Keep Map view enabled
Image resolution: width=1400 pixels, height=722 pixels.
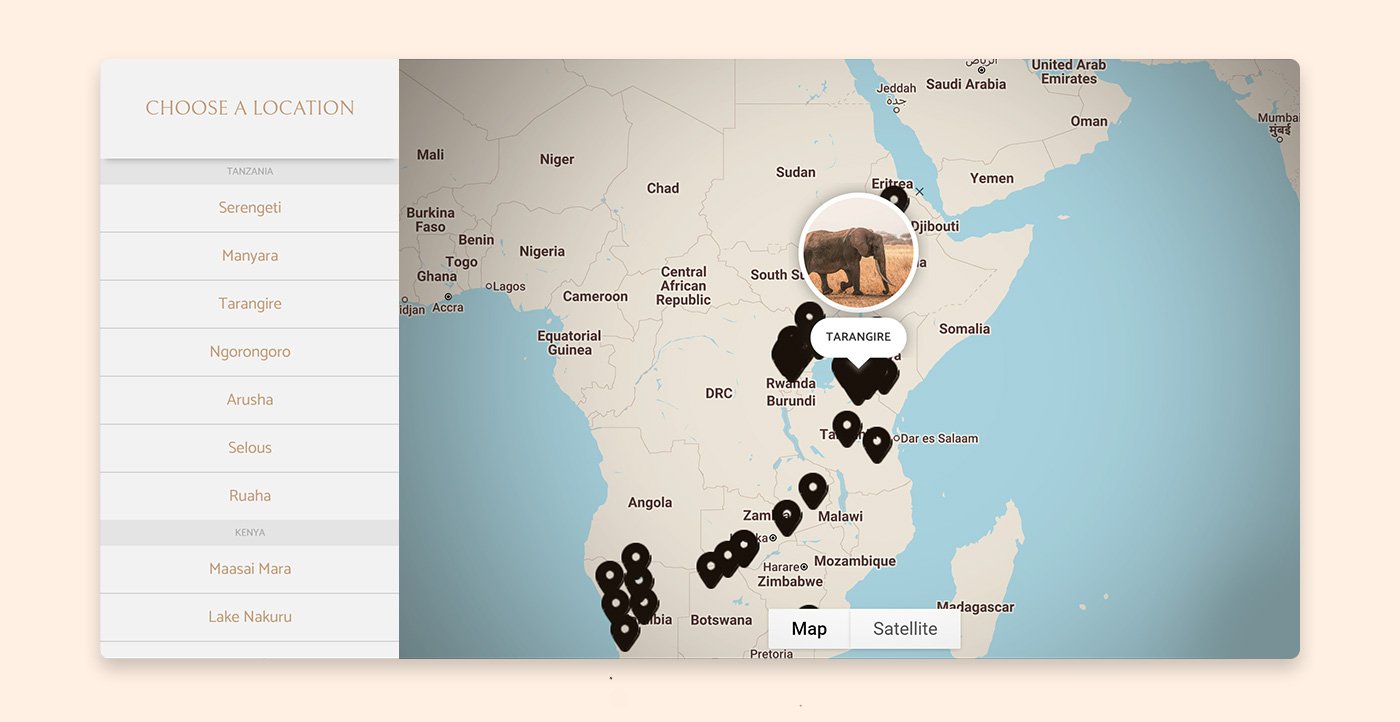tap(808, 628)
